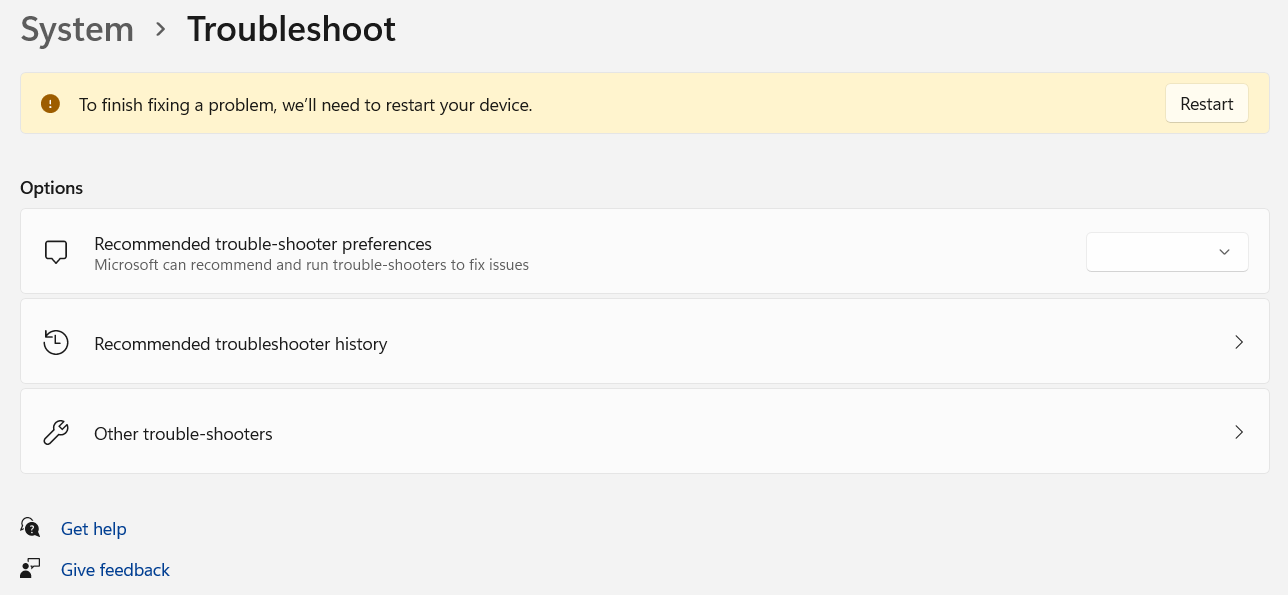This screenshot has width=1288, height=595.
Task: Click the Give feedback person icon
Action: pyautogui.click(x=30, y=569)
